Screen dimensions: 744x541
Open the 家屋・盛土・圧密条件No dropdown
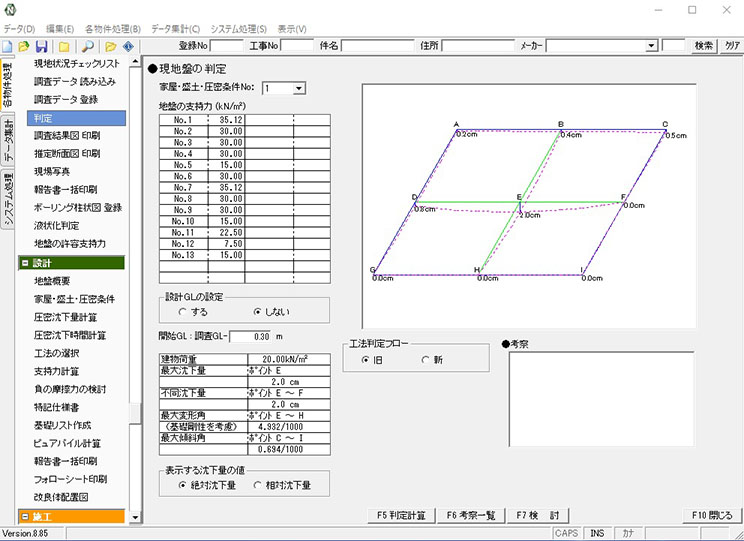(x=298, y=89)
